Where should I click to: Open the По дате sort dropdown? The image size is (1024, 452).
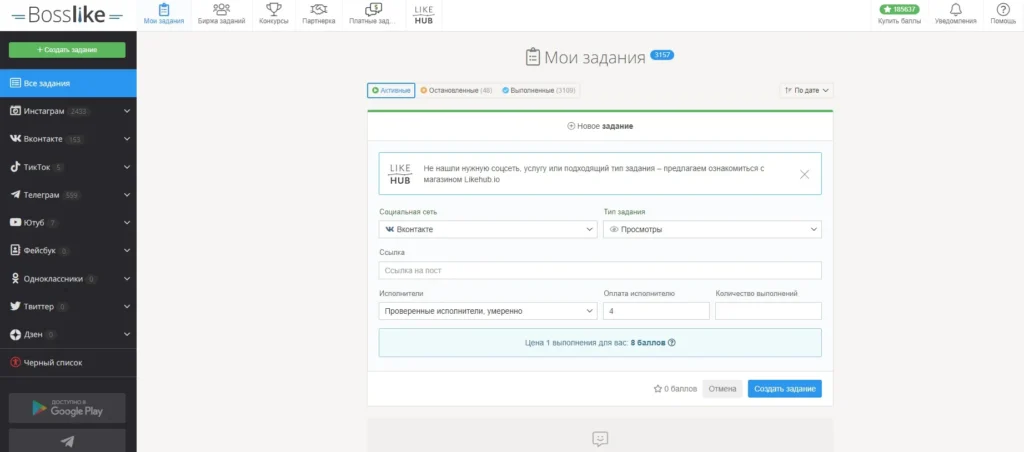click(x=807, y=90)
